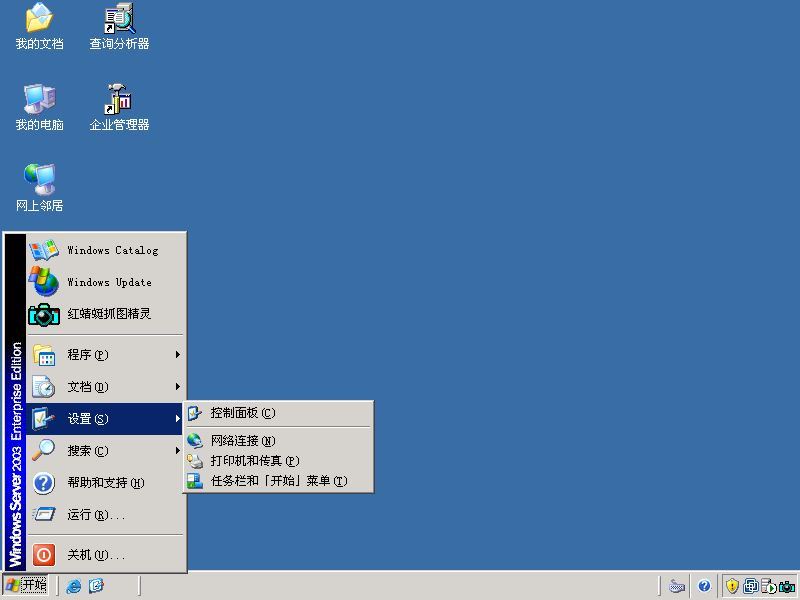Viewport: 800px width, 600px height.
Task: Open the 查询分析器 desktop shortcut
Action: coord(119,27)
